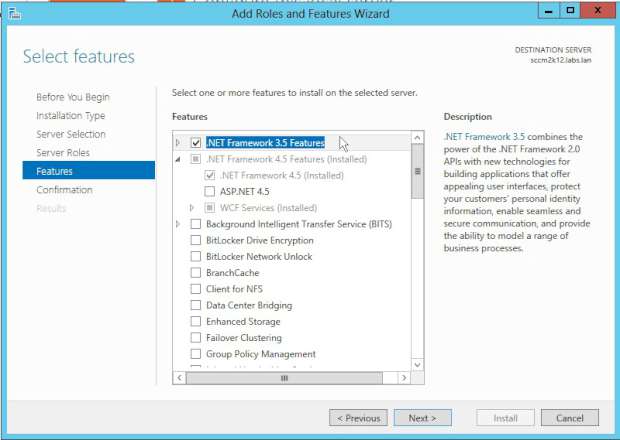
Task: Cancel the wizard
Action: coord(570,418)
